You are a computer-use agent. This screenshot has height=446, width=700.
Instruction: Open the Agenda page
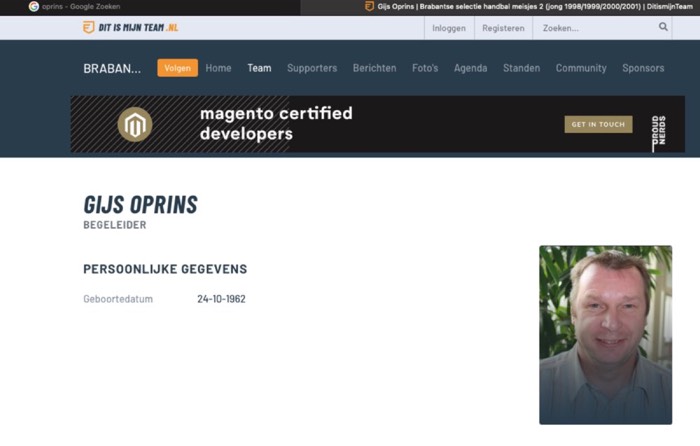470,68
